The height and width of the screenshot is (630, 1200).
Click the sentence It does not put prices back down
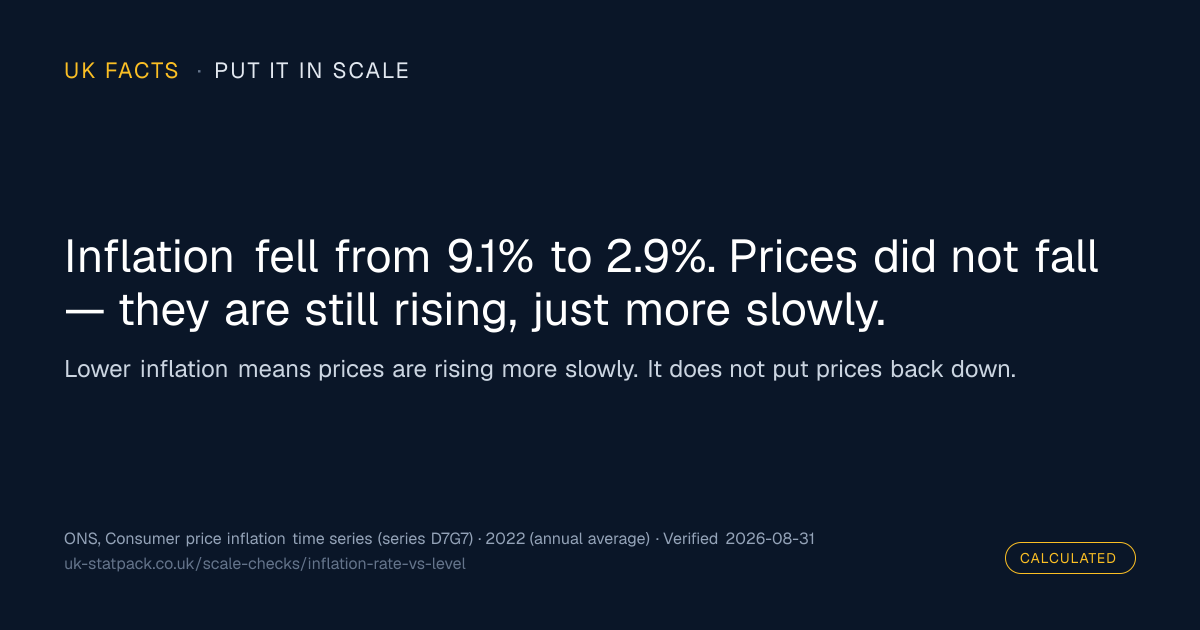point(832,369)
